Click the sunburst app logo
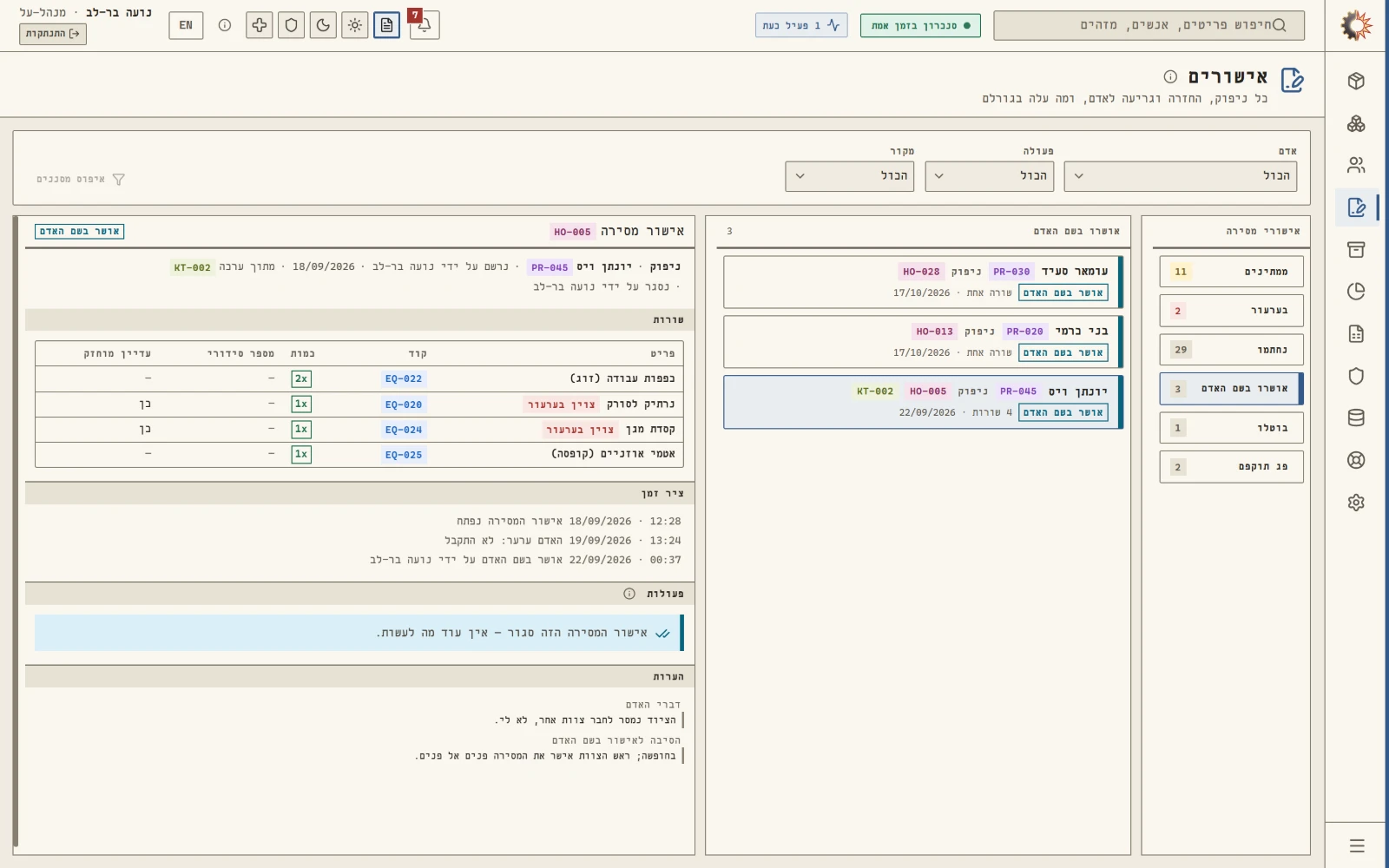This screenshot has width=1389, height=868. point(1356,25)
